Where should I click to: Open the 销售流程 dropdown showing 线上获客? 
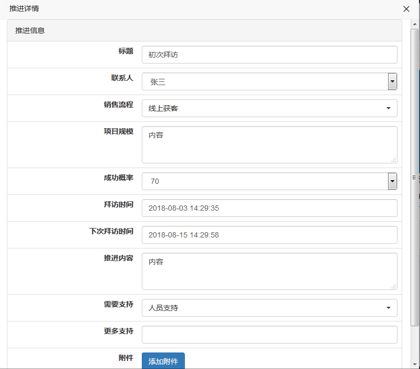click(x=269, y=108)
